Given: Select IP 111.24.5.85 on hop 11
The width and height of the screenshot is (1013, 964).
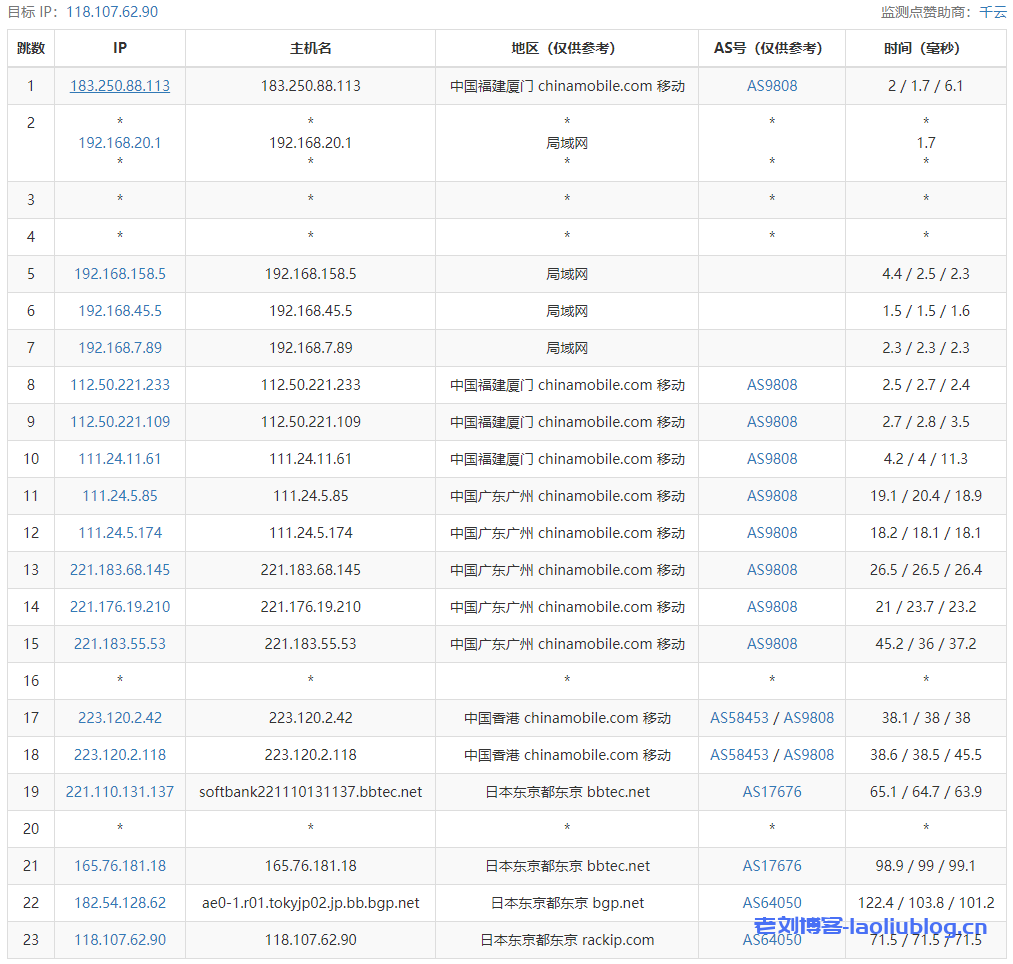Looking at the screenshot, I should tap(119, 495).
